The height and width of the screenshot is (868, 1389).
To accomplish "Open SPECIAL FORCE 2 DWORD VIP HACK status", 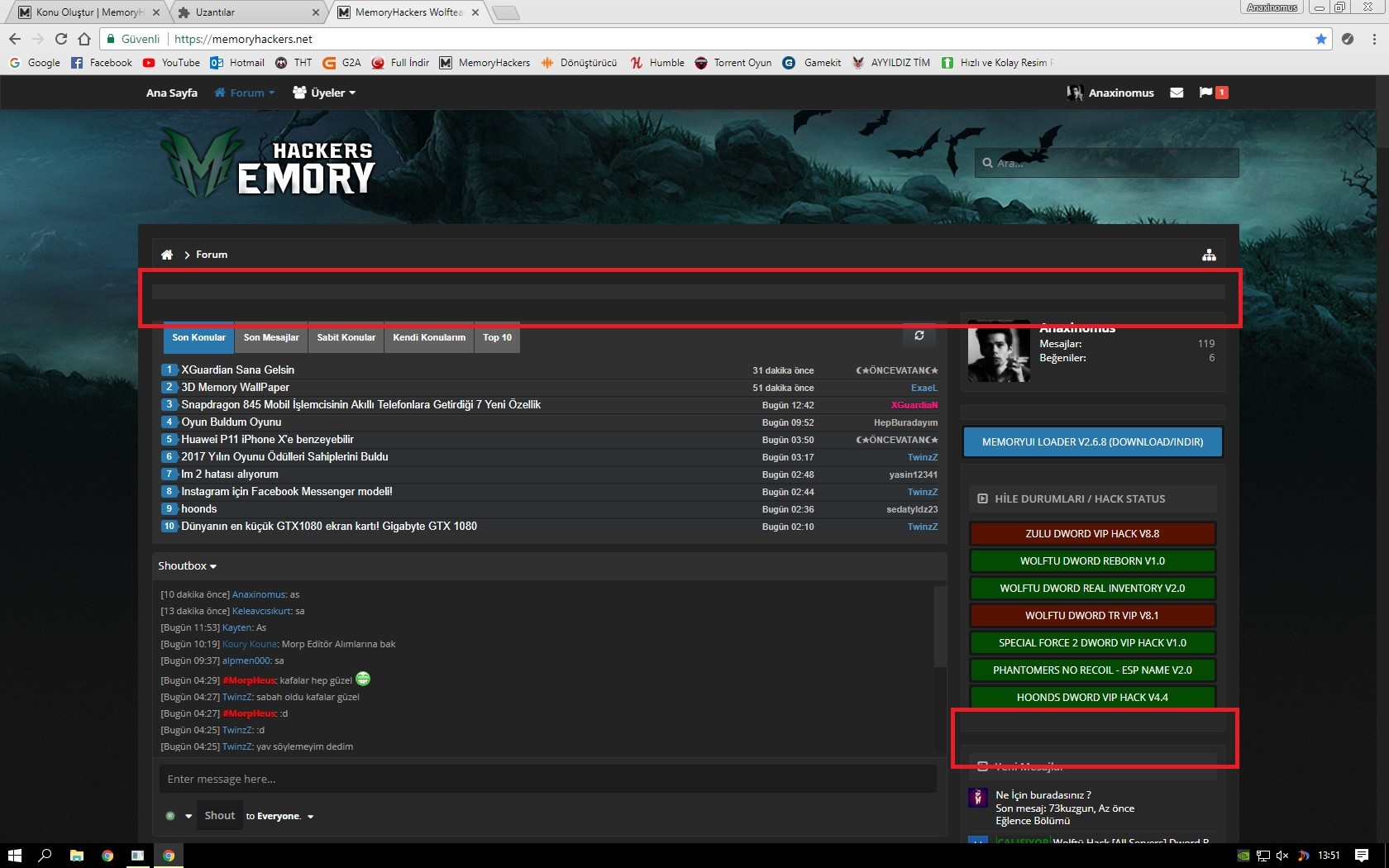I will coord(1092,643).
